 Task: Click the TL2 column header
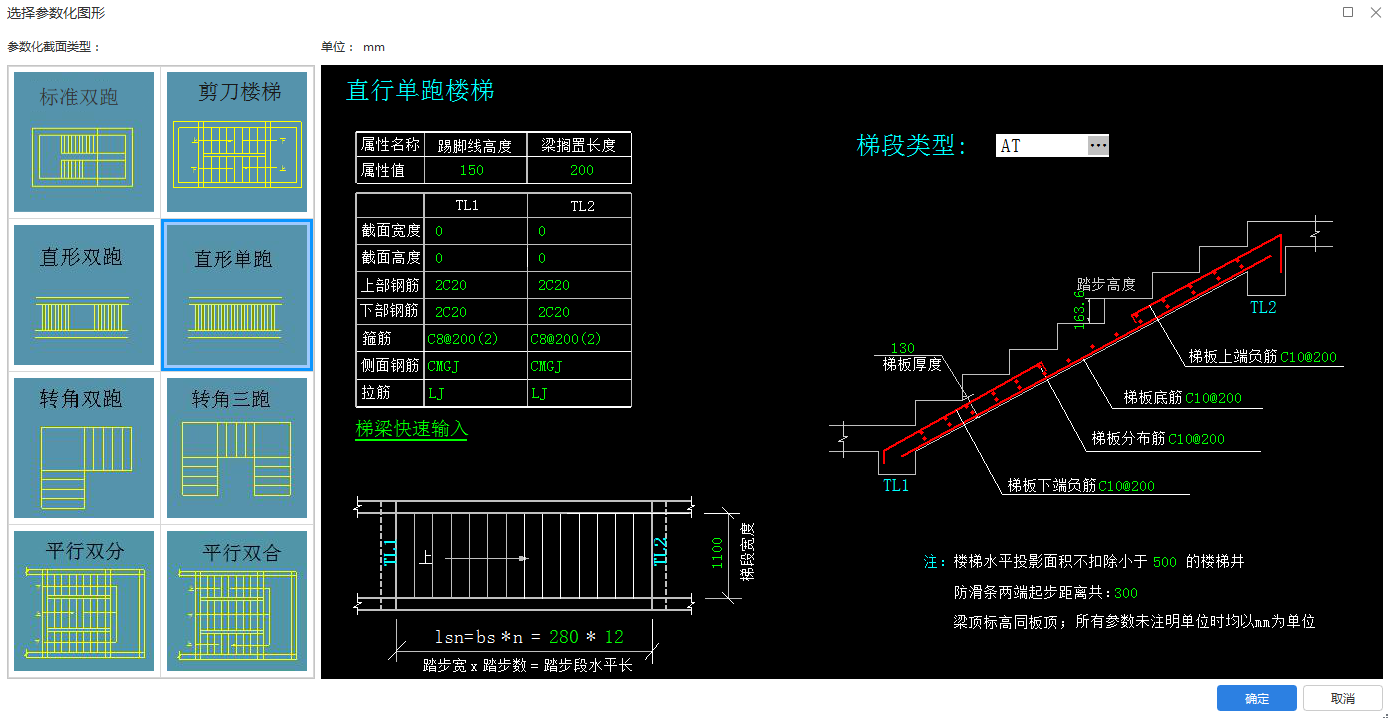[x=582, y=206]
